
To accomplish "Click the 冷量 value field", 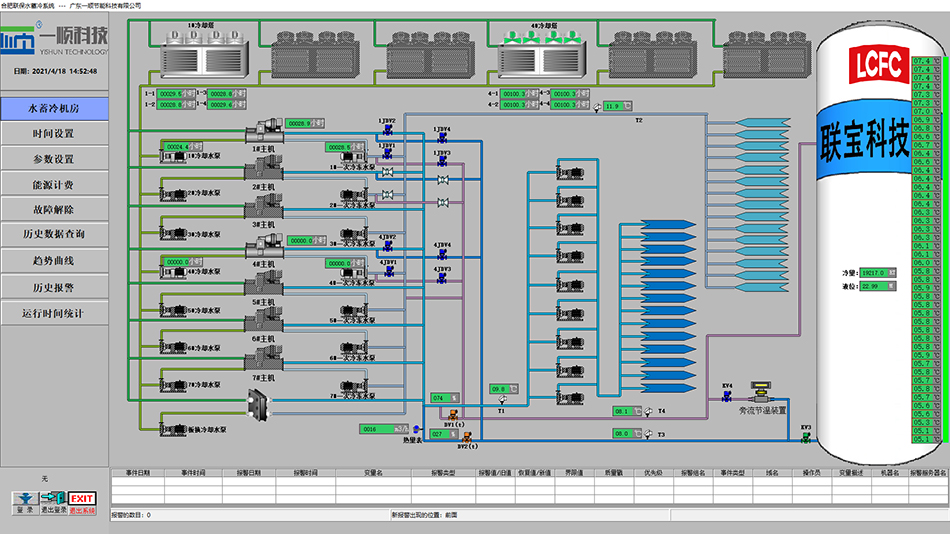I will (878, 273).
